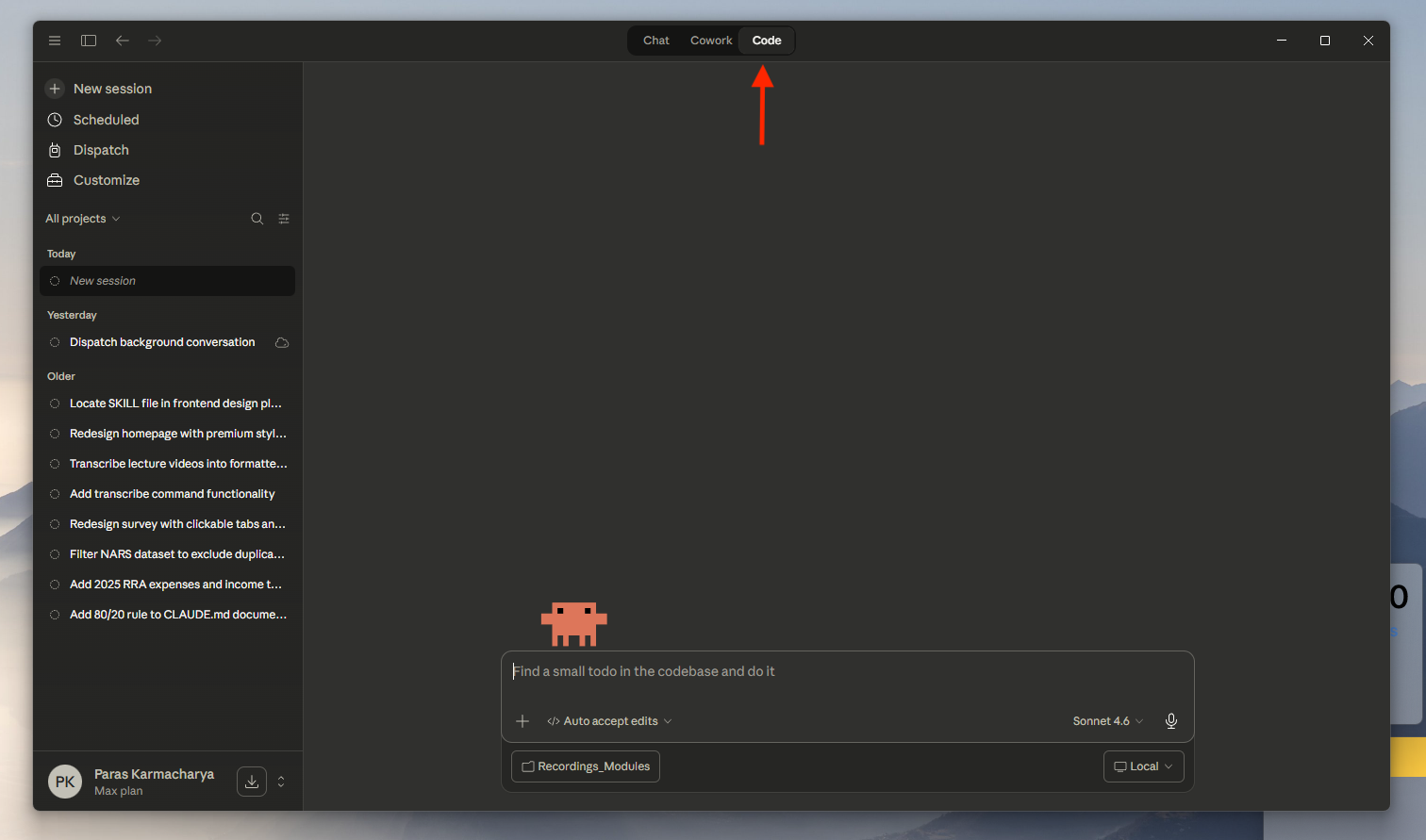This screenshot has height=840, width=1426.
Task: Expand the All projects dropdown
Action: (x=83, y=219)
